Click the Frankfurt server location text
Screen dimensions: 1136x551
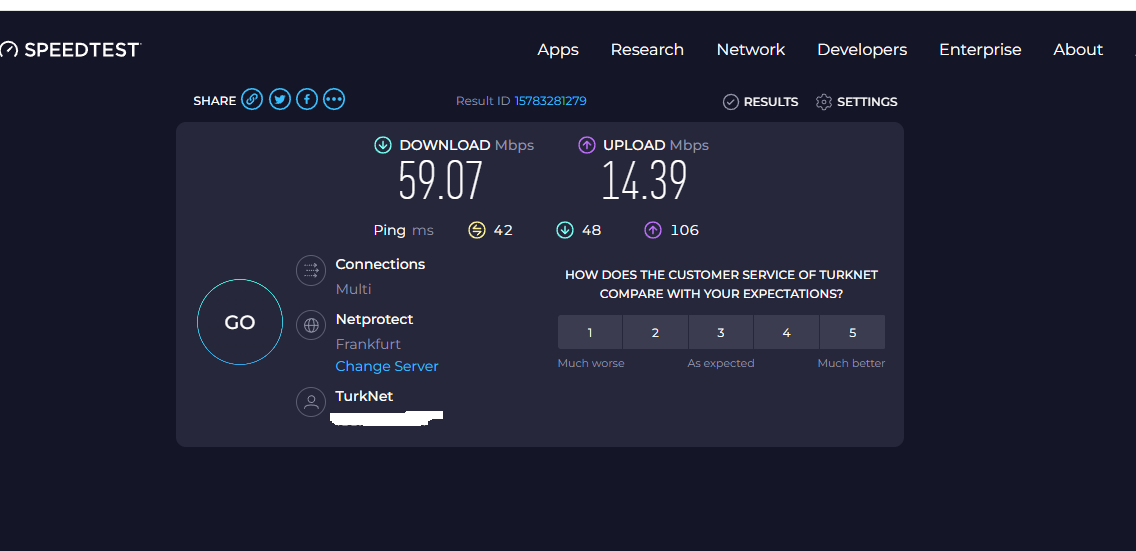368,345
